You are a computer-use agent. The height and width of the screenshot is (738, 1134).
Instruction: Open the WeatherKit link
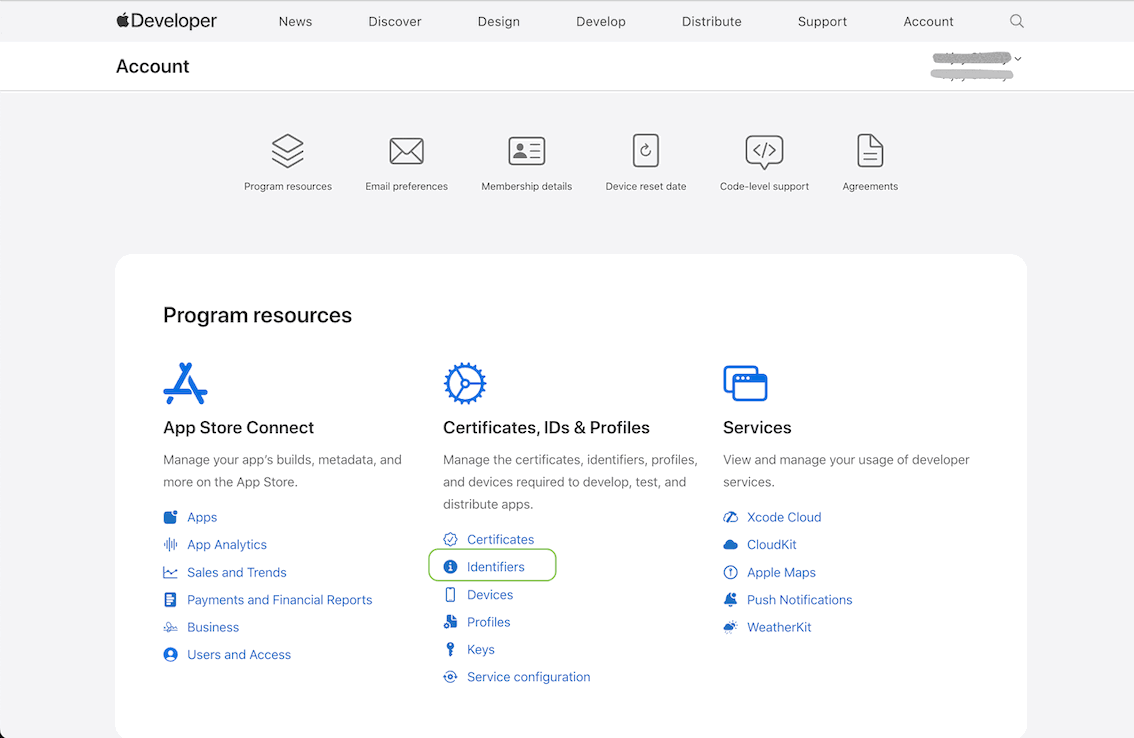tap(779, 627)
